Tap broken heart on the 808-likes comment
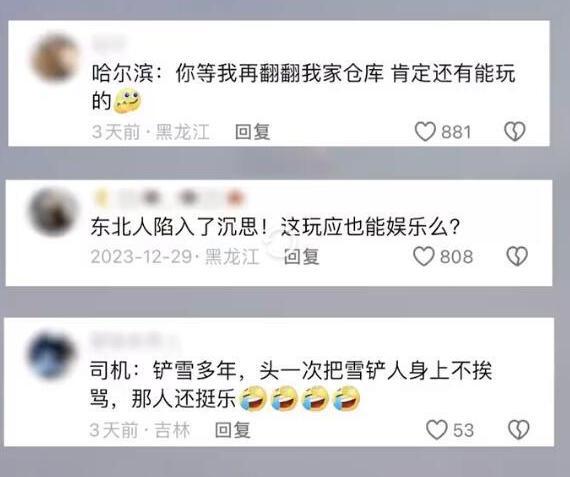The image size is (570, 477). click(x=517, y=256)
